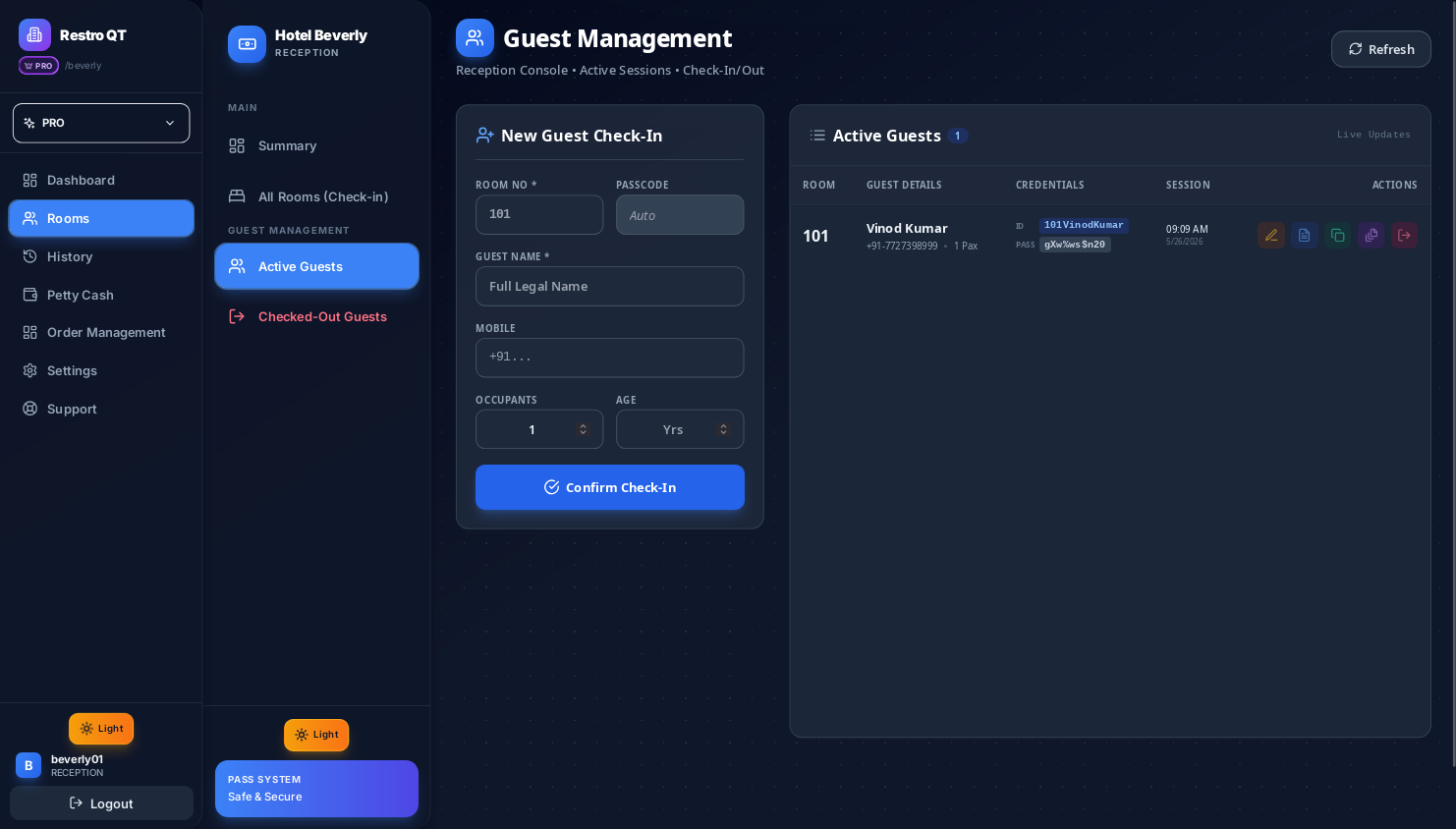Open the reception Summary page
This screenshot has height=829, width=1456.
(x=316, y=145)
